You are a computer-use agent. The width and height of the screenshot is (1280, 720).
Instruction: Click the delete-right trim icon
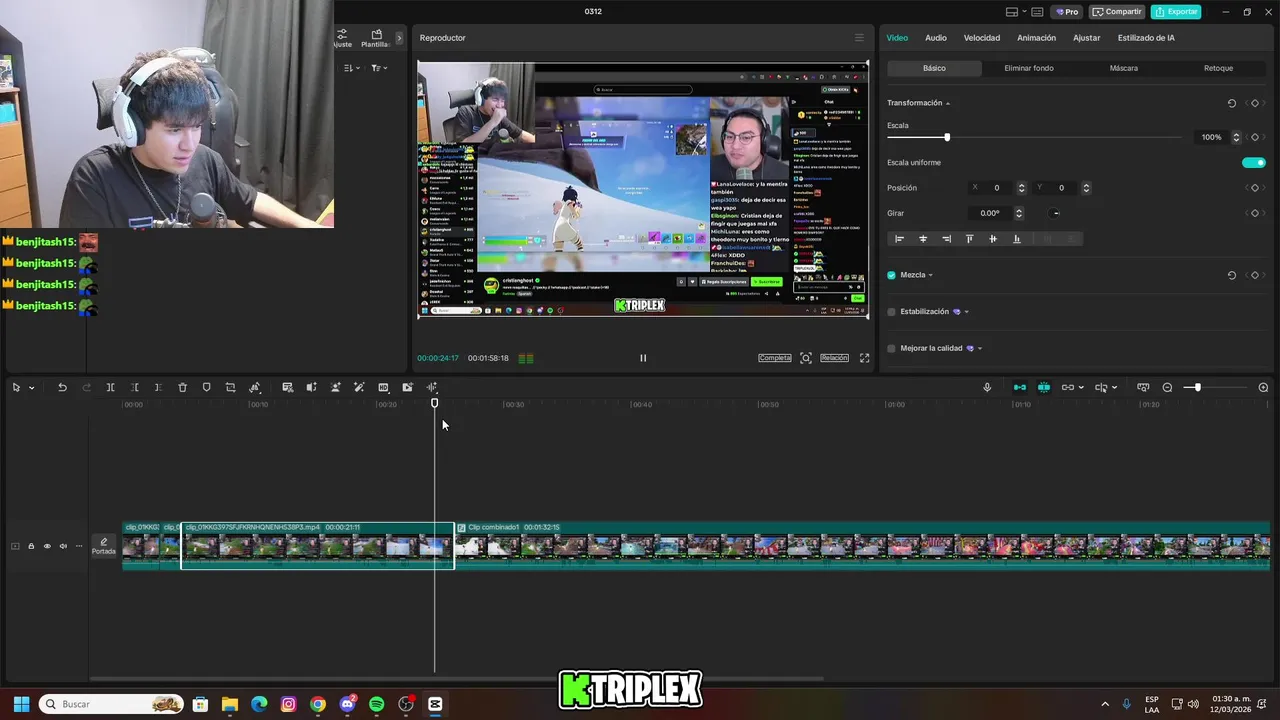click(158, 387)
